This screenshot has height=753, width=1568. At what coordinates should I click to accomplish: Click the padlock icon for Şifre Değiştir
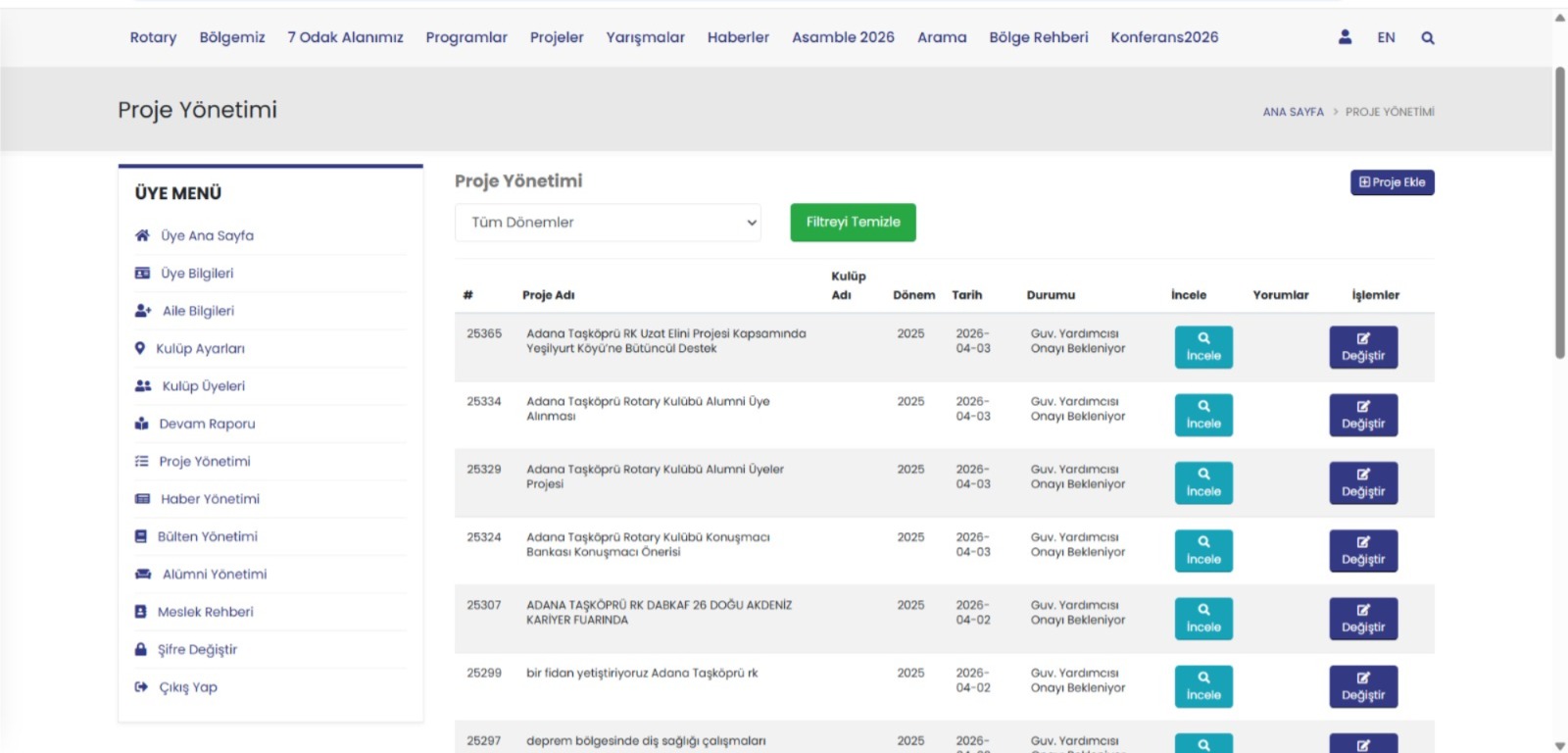tap(141, 649)
